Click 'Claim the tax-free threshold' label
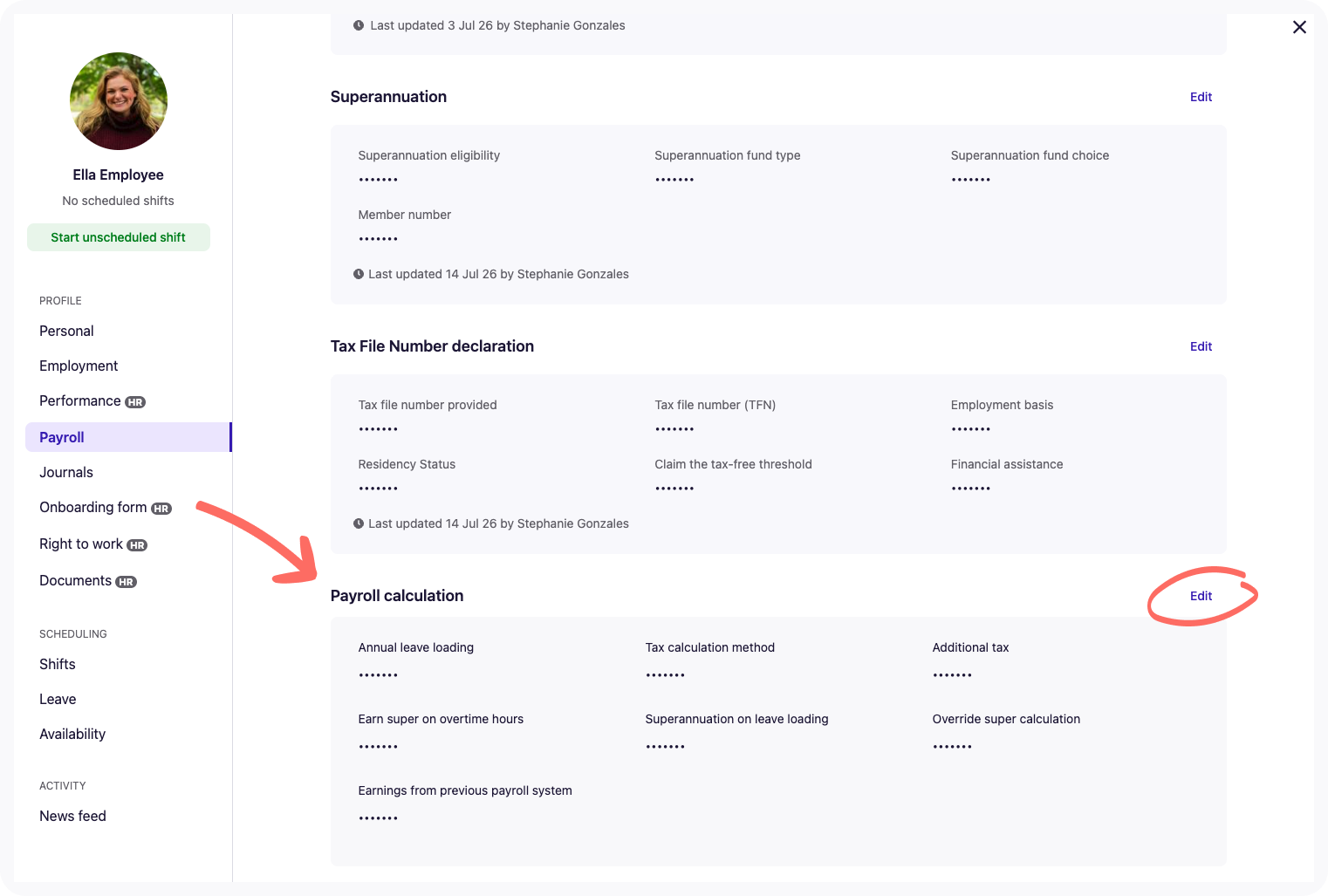The width and height of the screenshot is (1328, 896). 733,464
